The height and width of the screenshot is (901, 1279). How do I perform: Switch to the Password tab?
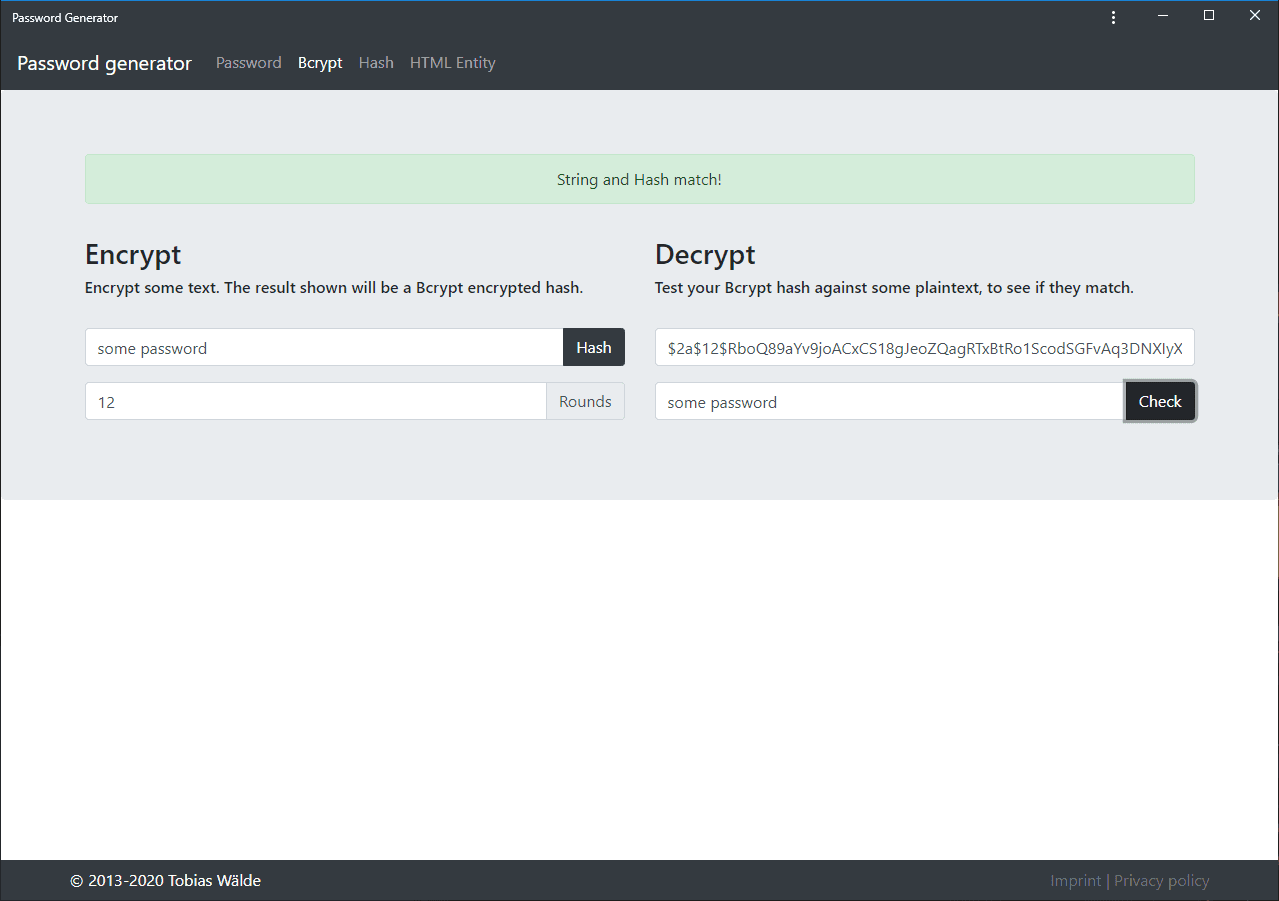coord(249,63)
